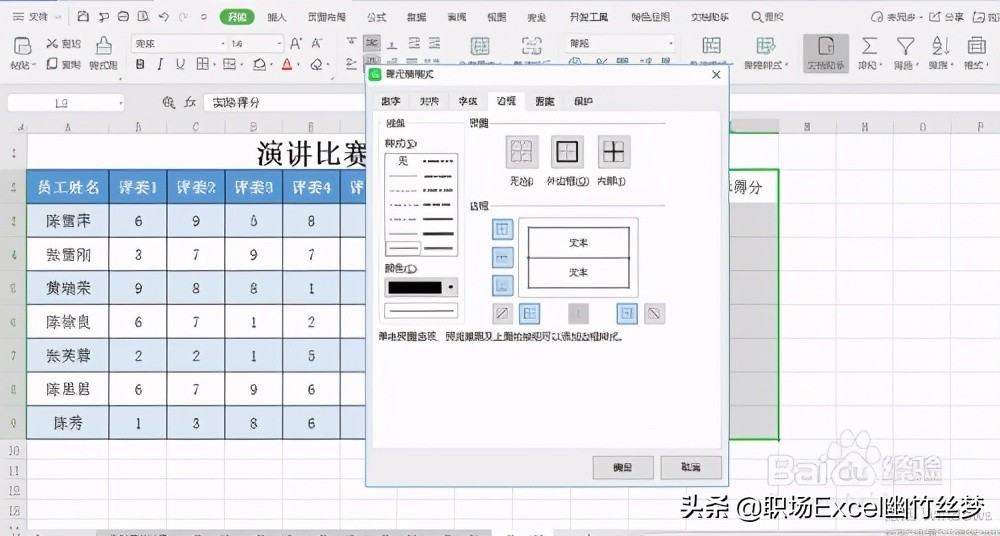Click the Cut scissors icon
This screenshot has height=536, width=1000.
(x=52, y=43)
